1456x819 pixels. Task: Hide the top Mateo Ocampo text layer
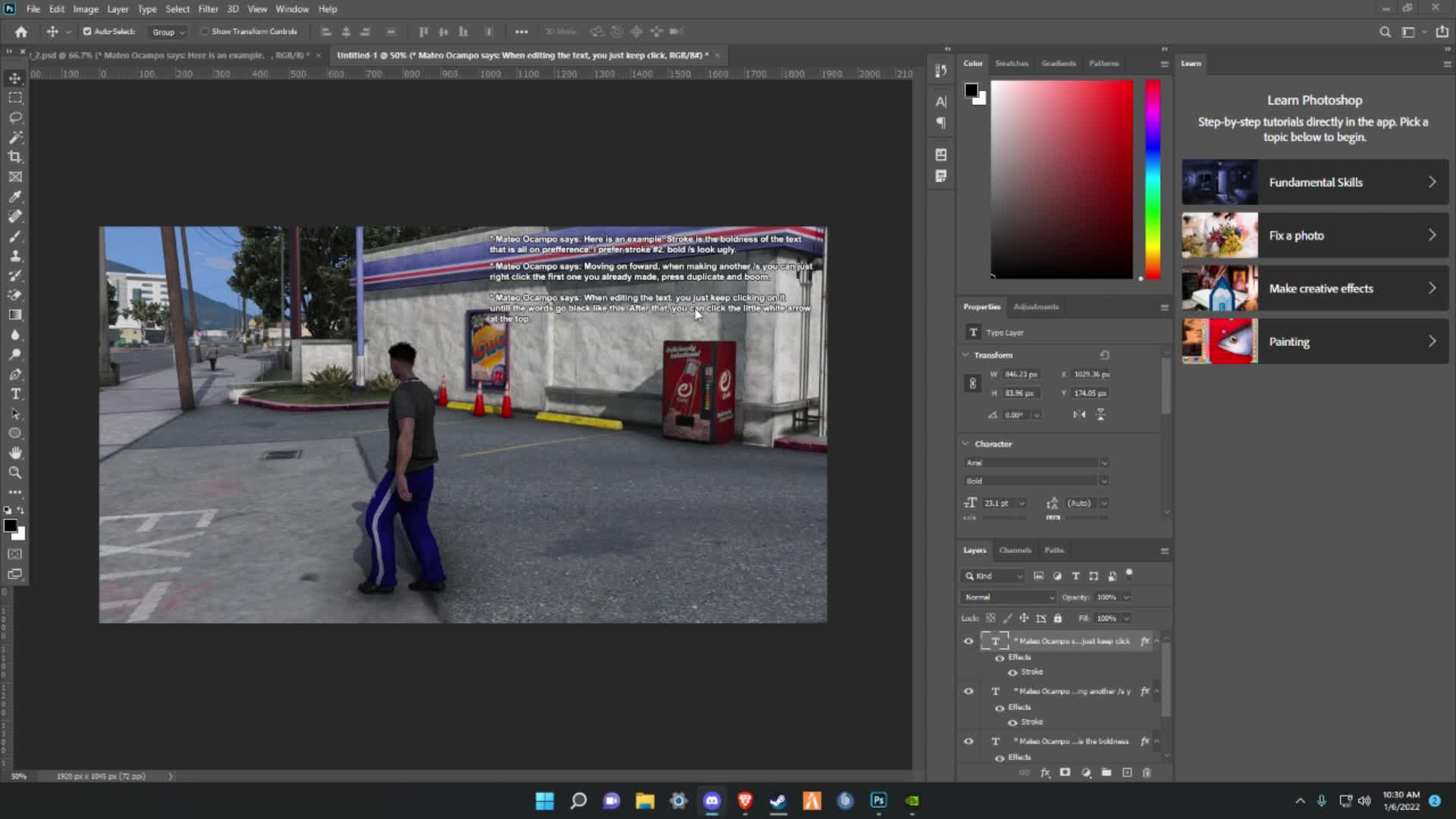(x=968, y=641)
